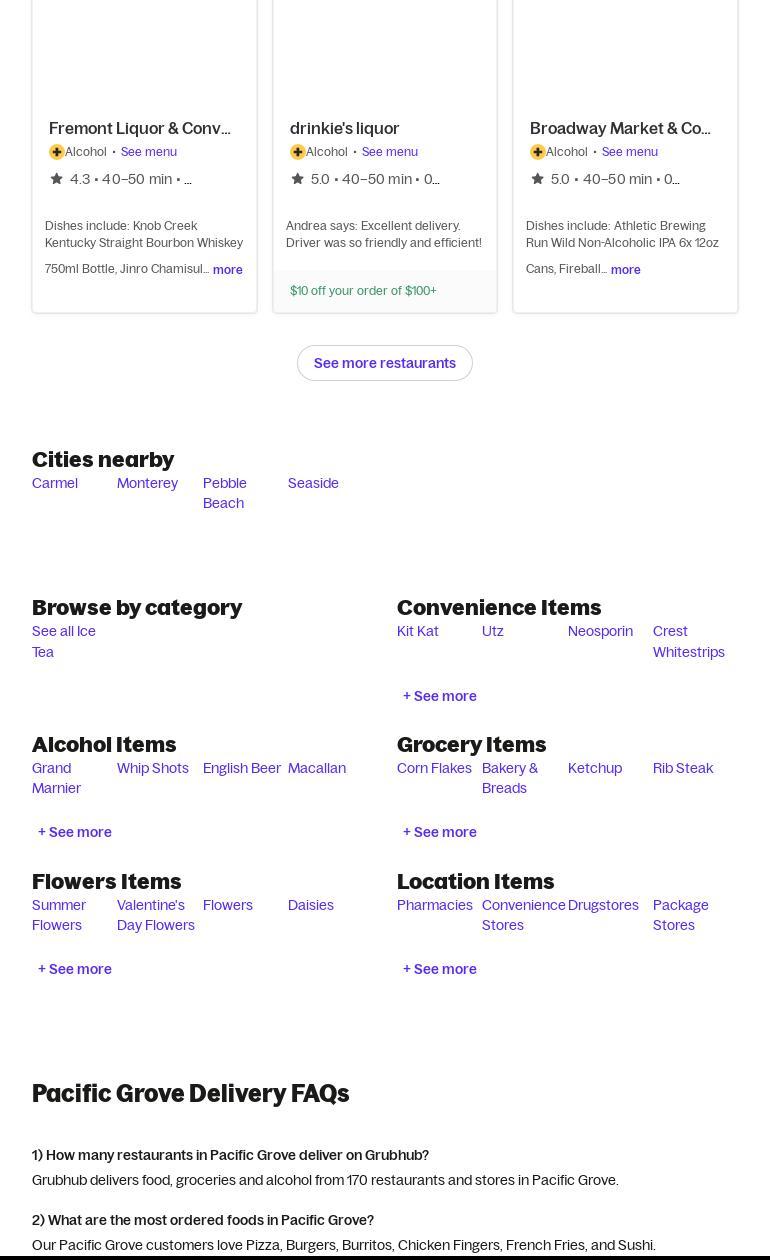
Task: Open the Broadway Market menu link
Action: pyautogui.click(x=629, y=151)
